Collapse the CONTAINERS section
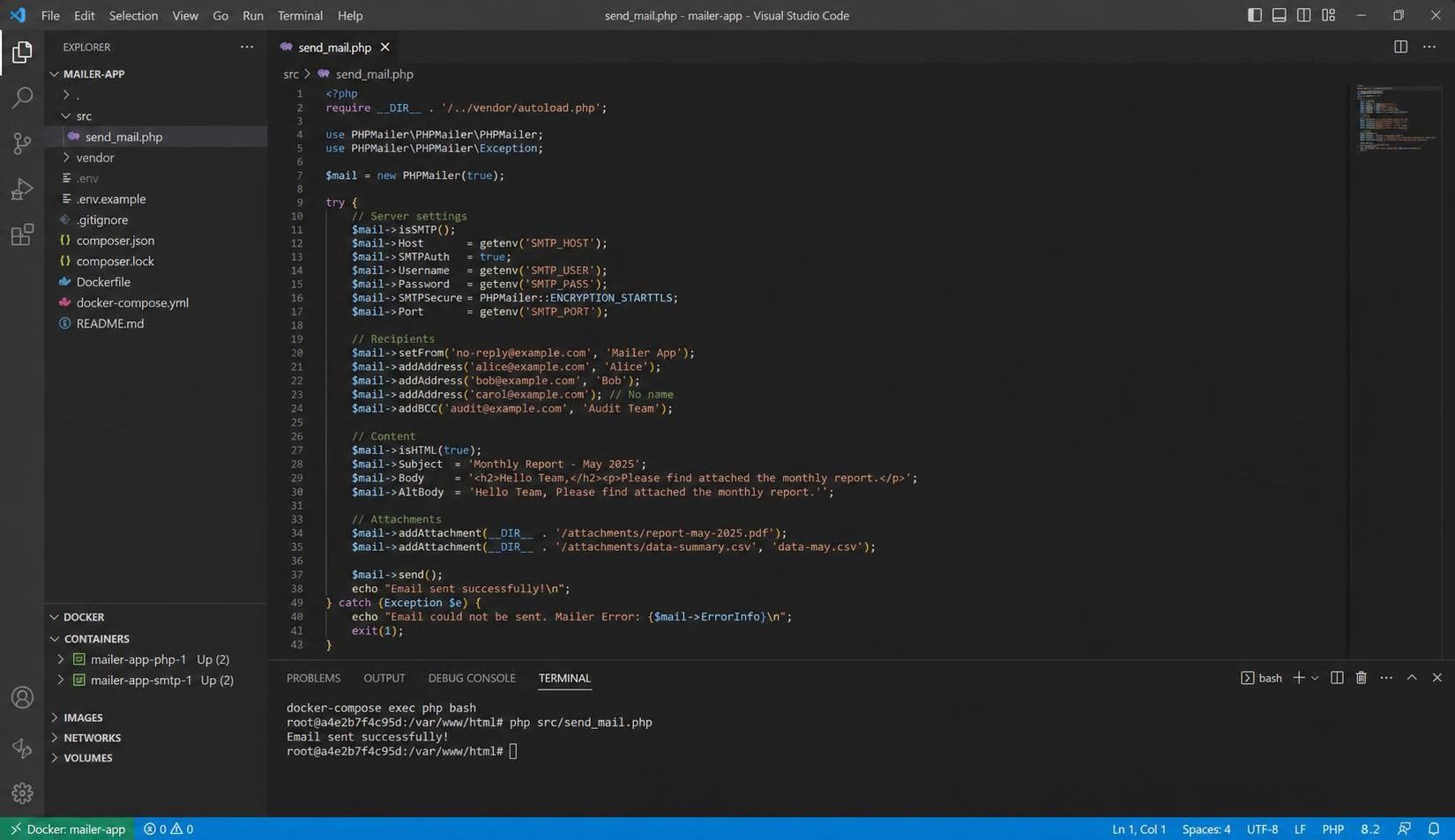The image size is (1455, 840). [x=156, y=638]
